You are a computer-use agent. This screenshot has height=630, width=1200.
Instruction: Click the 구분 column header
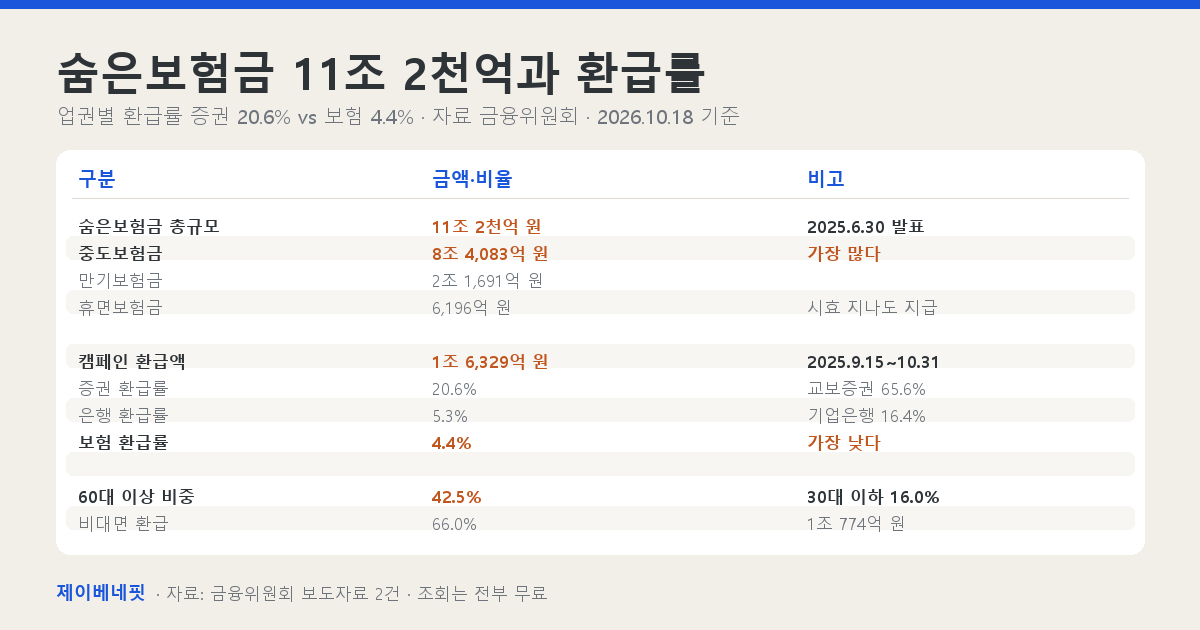(x=96, y=179)
